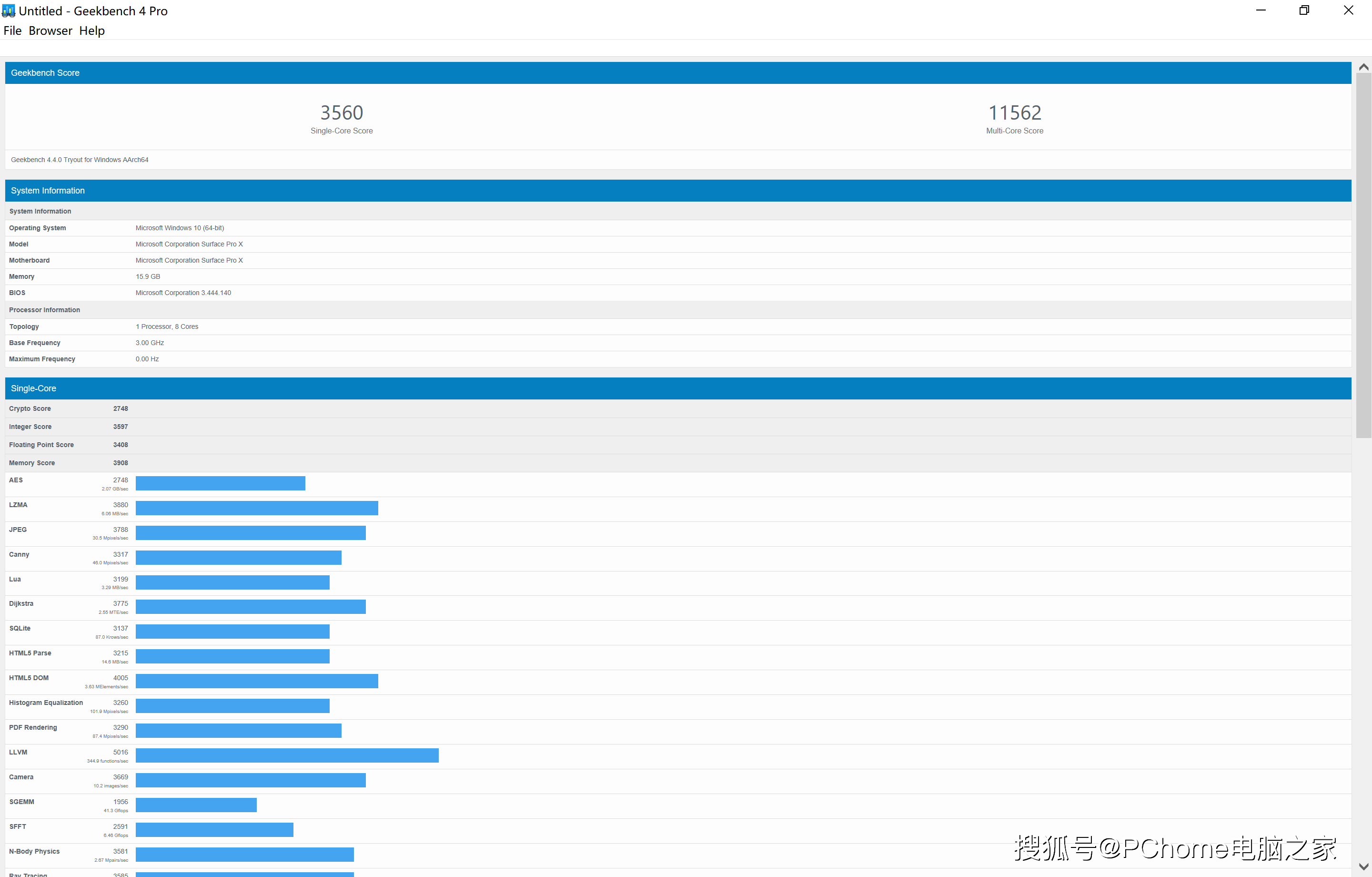
Task: Select the Base Frequency value 3.00 GHz
Action: 150,343
